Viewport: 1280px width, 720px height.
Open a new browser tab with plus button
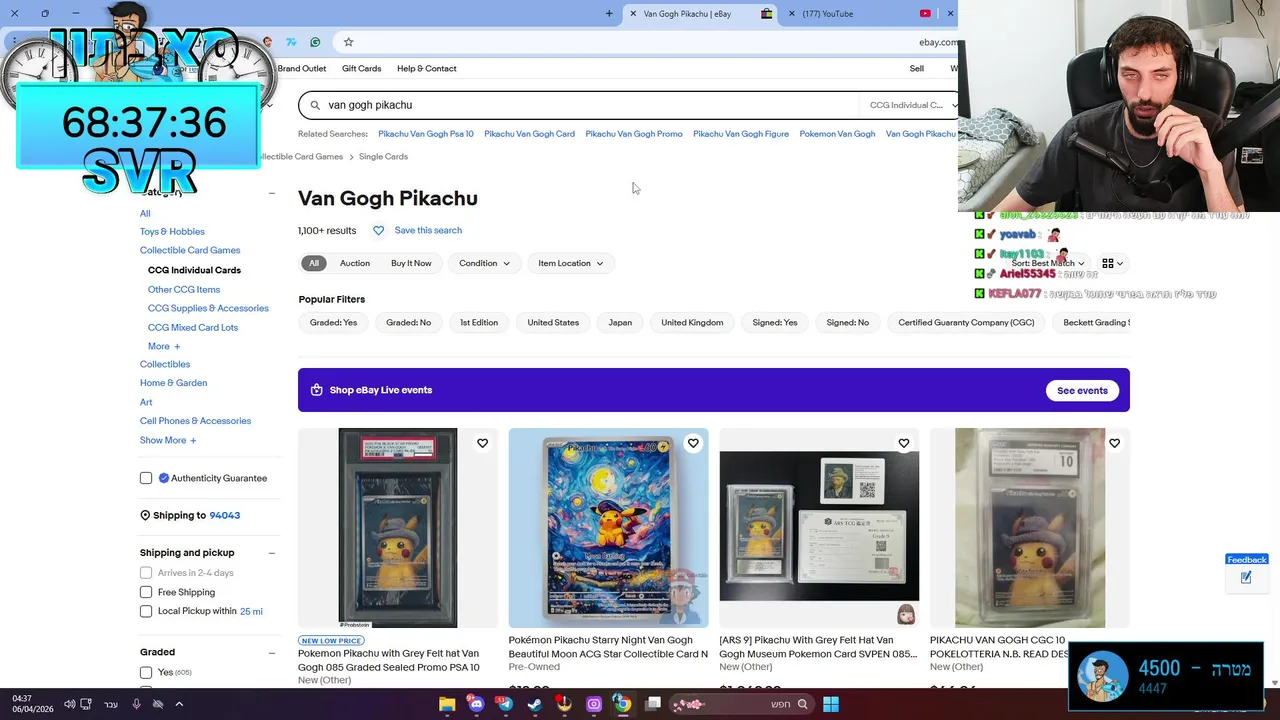(x=609, y=14)
